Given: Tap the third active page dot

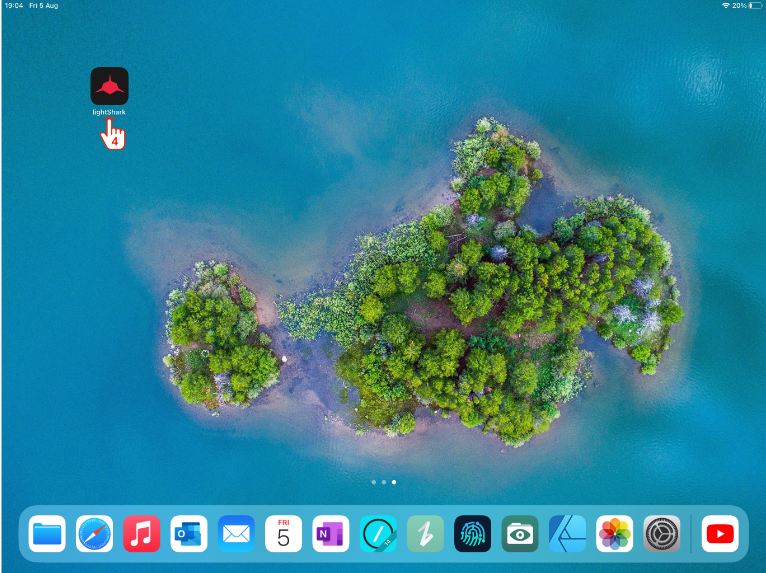Looking at the screenshot, I should 394,482.
